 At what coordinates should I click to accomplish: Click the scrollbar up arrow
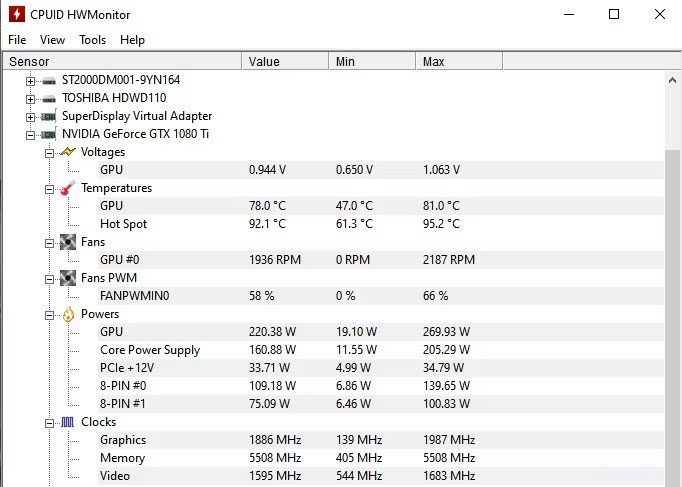click(x=672, y=80)
